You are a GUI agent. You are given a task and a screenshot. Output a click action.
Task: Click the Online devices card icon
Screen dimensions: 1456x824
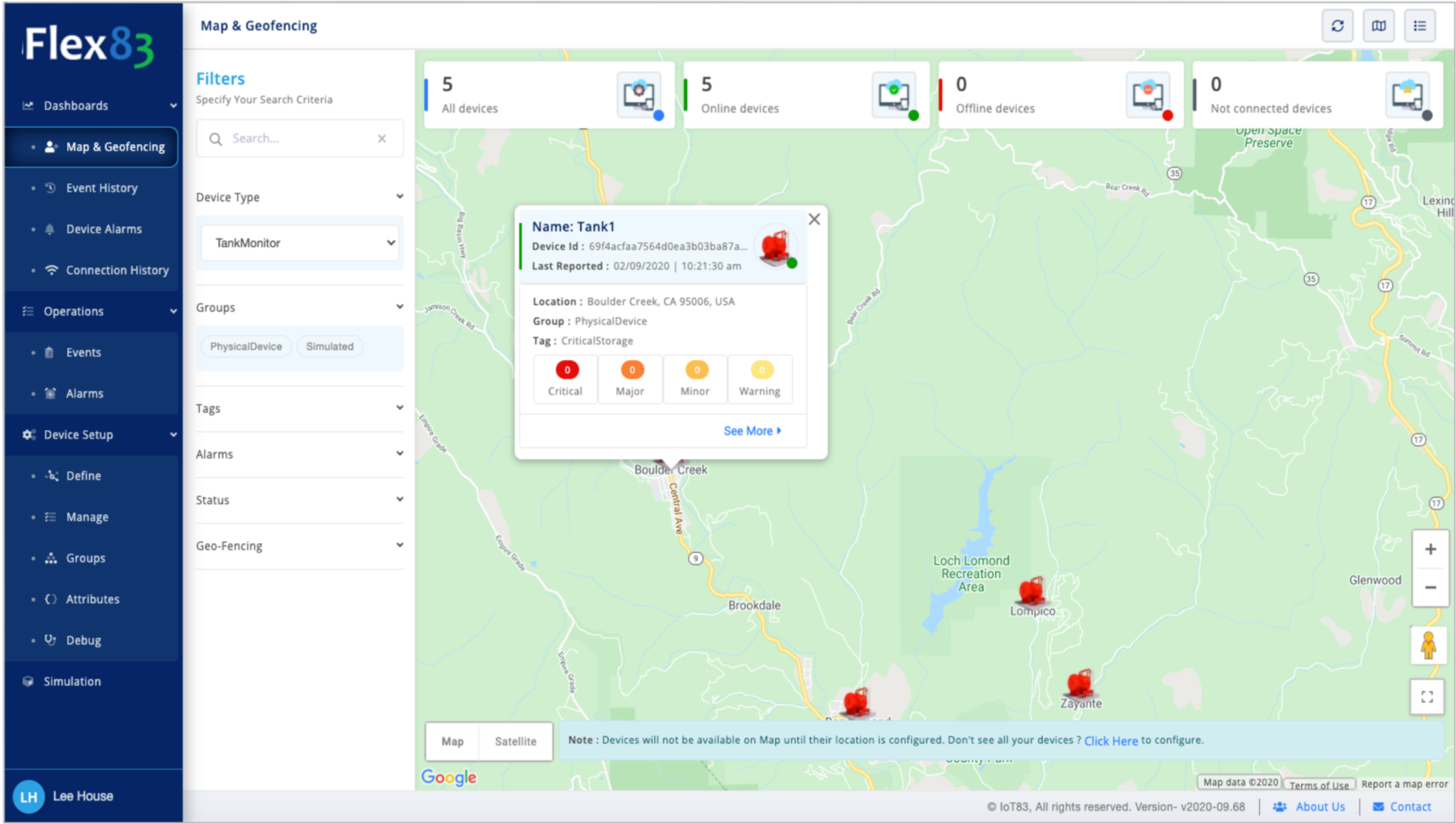click(x=895, y=95)
